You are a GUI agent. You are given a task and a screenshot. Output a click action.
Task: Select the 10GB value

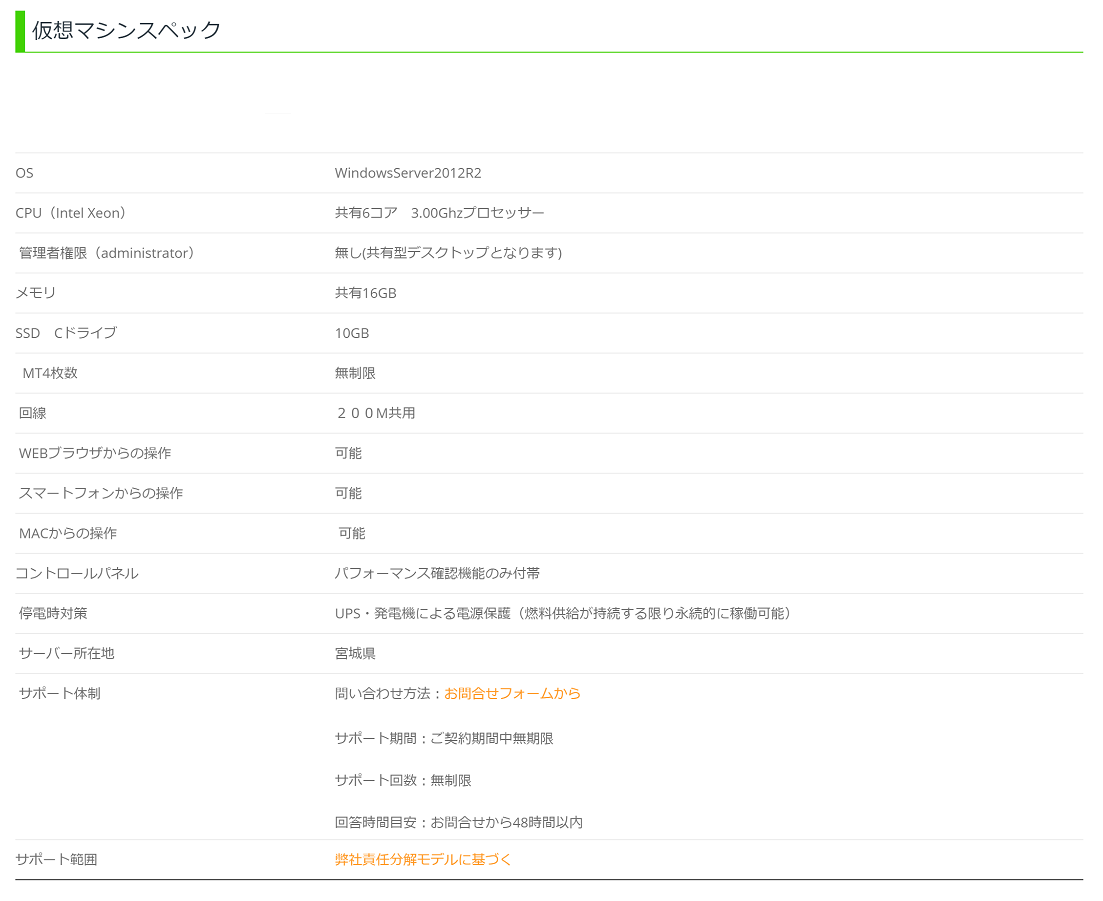352,333
